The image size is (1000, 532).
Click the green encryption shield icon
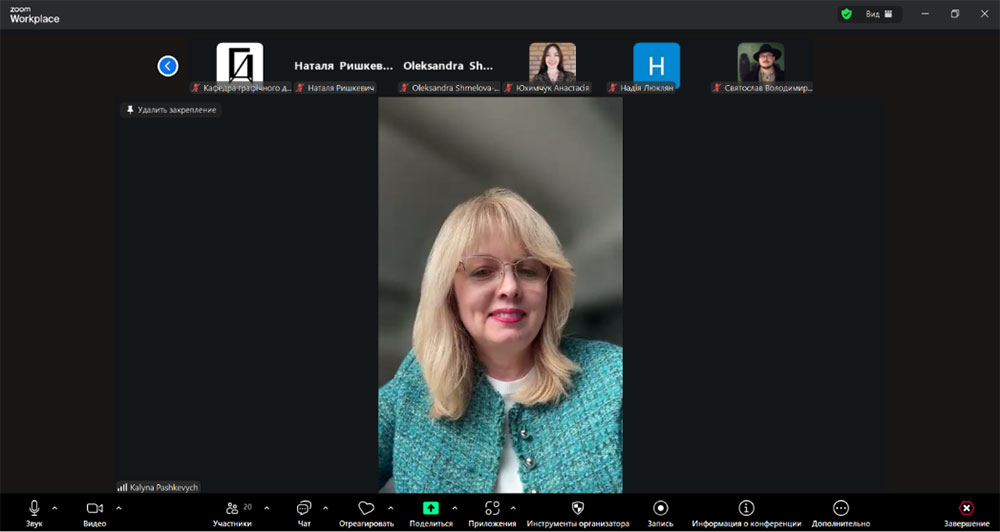click(x=846, y=14)
